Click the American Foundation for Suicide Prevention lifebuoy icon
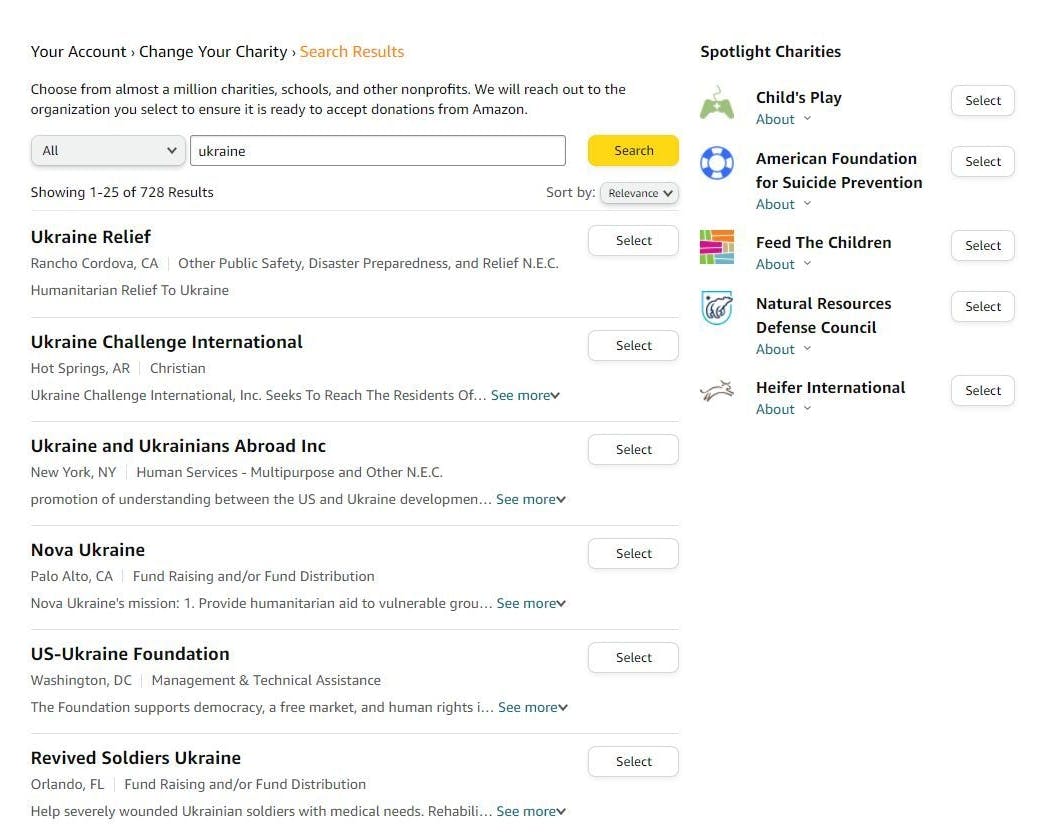Screen dimensions: 1038x832 [717, 162]
